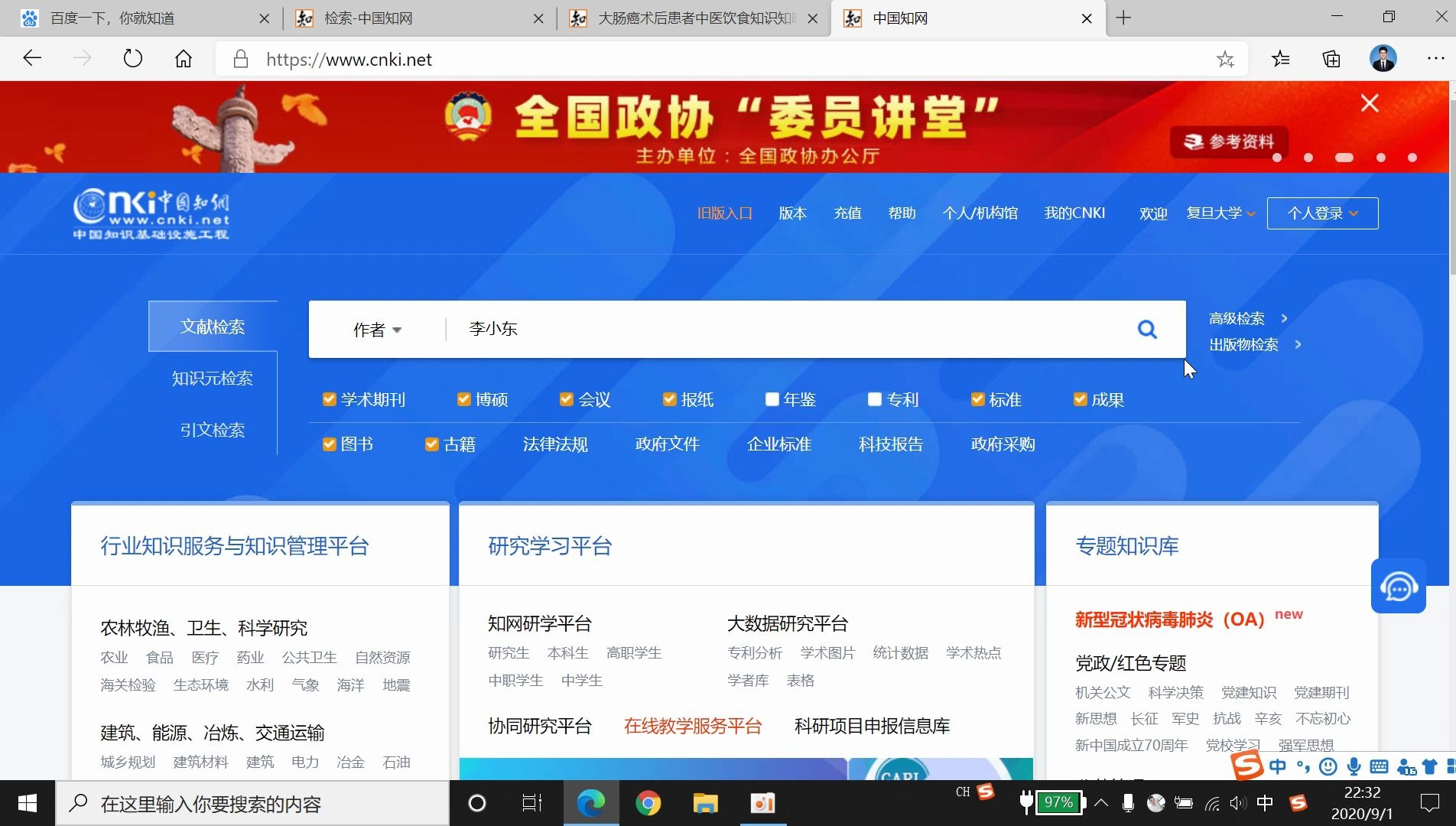
Task: Check the 年鉴 checkbox
Action: (x=772, y=399)
